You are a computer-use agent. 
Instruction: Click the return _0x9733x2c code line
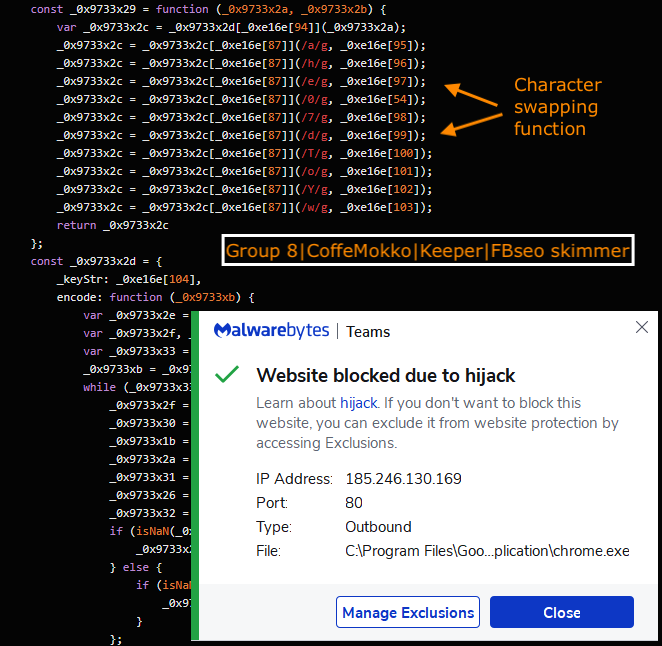112,225
